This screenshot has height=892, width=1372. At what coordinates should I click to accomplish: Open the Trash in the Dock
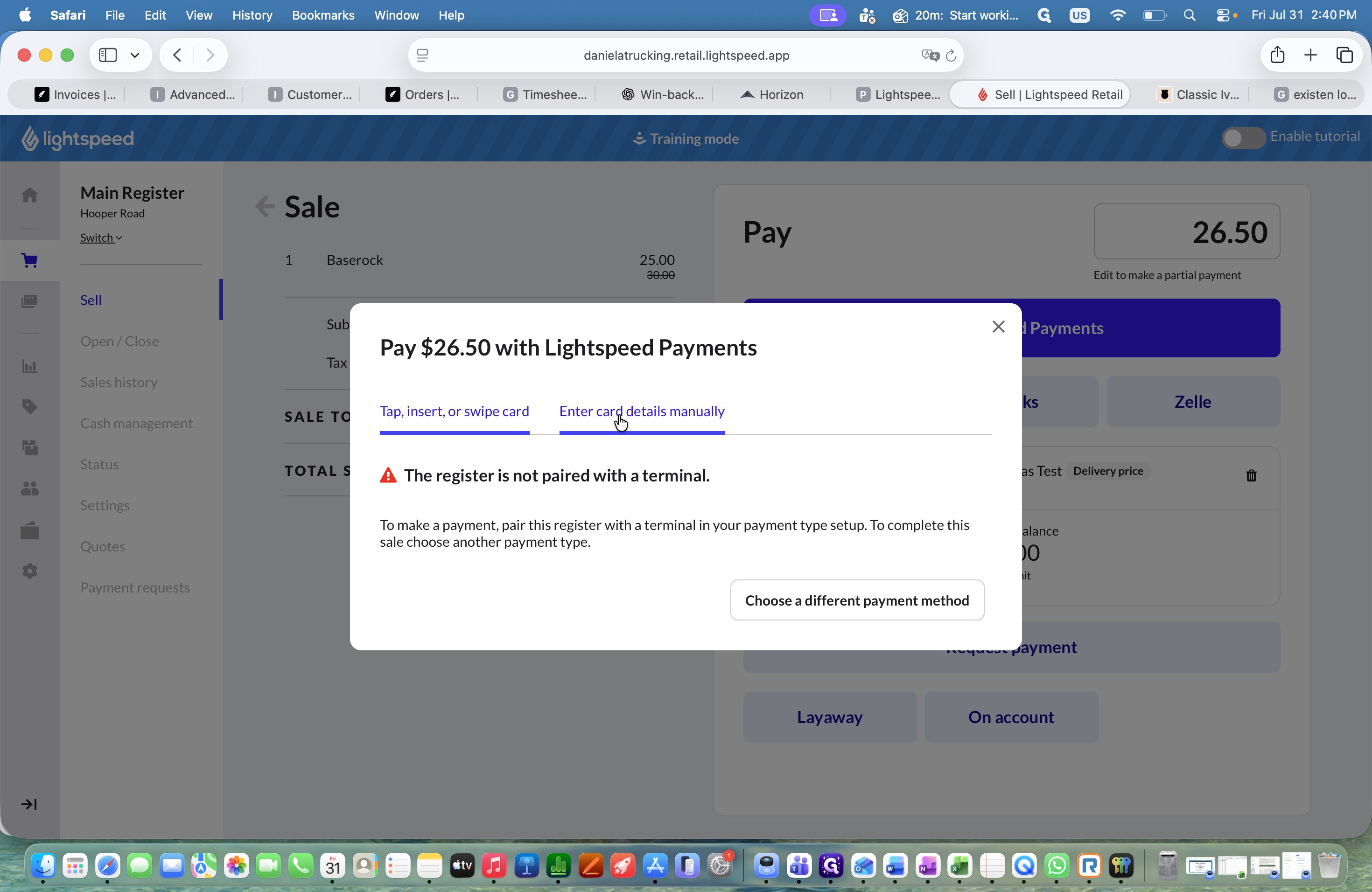(x=1329, y=865)
